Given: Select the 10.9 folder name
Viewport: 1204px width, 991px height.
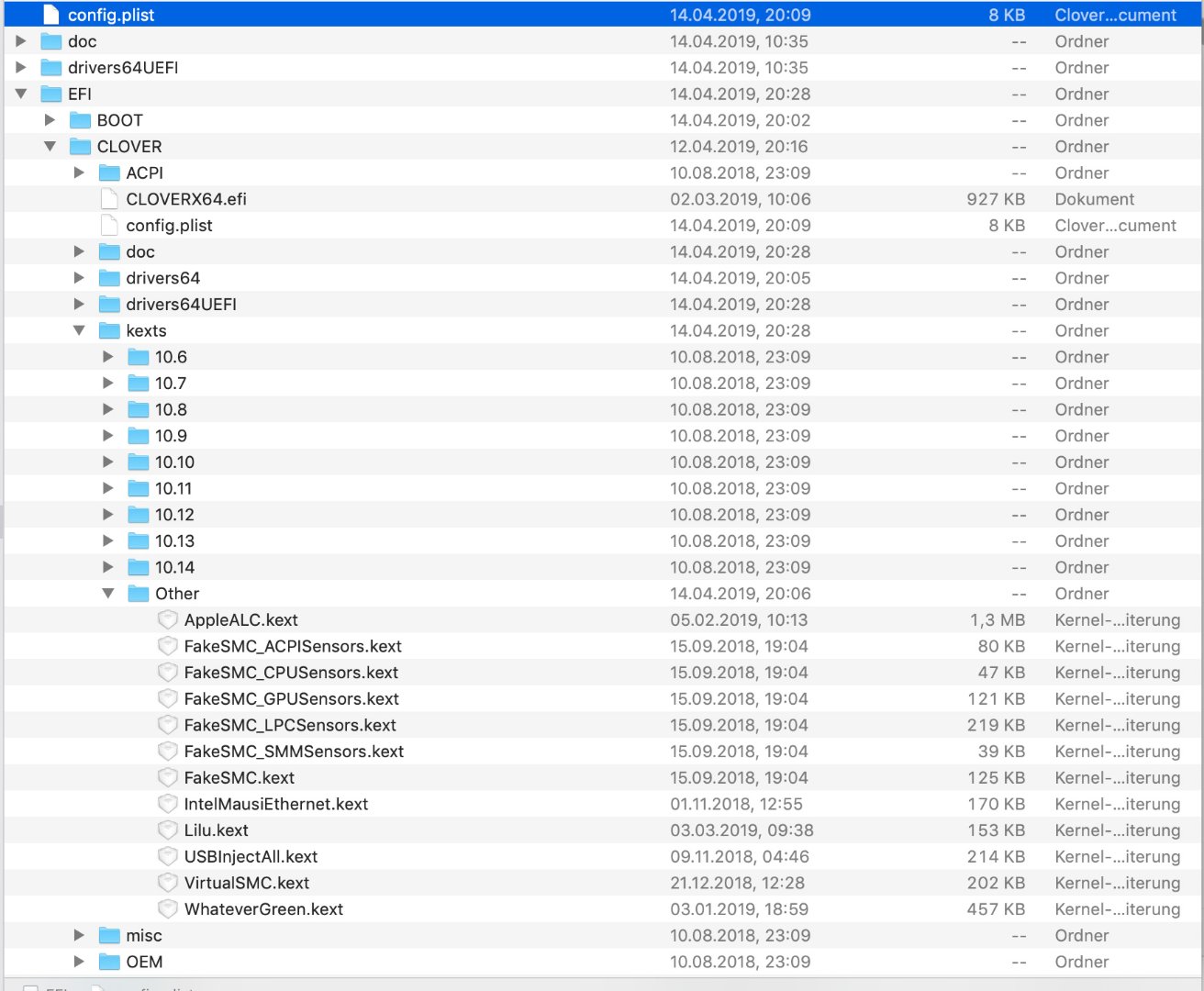Looking at the screenshot, I should click(171, 436).
